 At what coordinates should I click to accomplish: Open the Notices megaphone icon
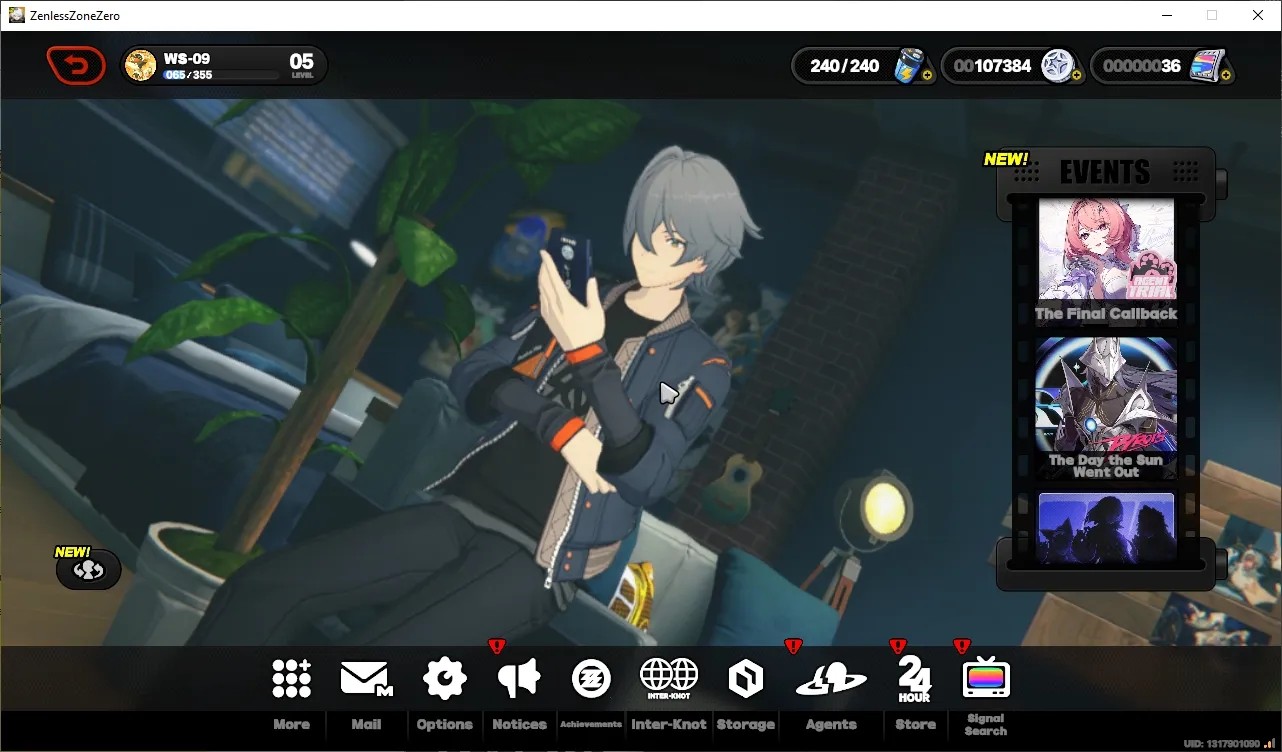click(519, 679)
